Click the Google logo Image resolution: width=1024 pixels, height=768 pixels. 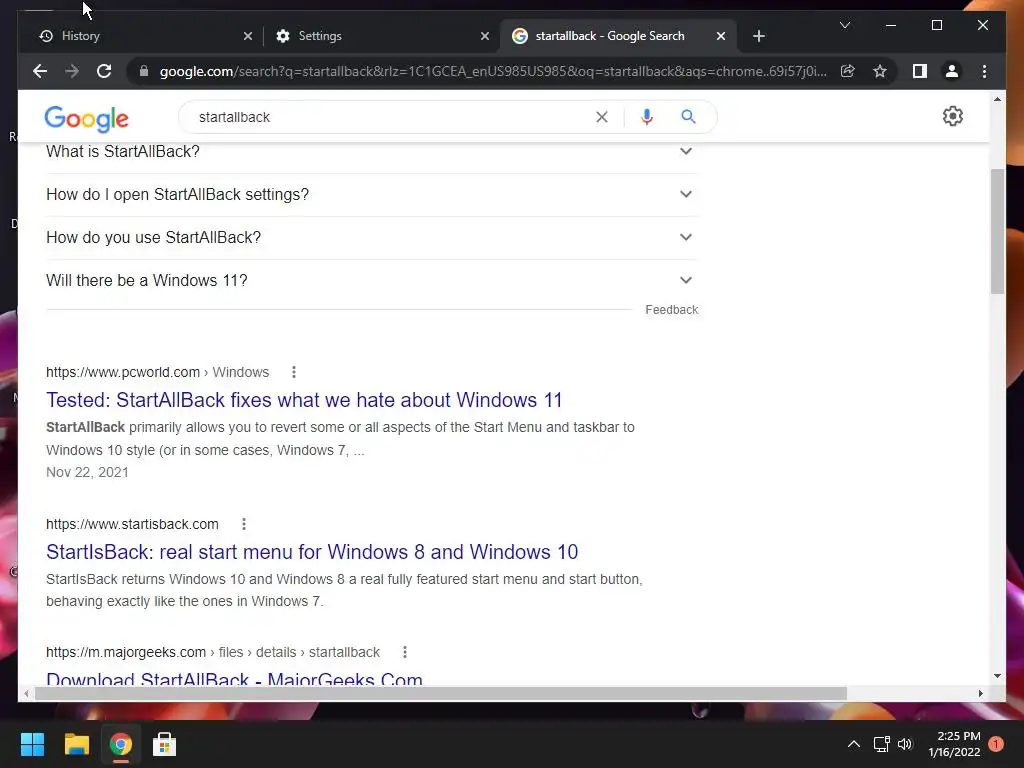click(86, 118)
